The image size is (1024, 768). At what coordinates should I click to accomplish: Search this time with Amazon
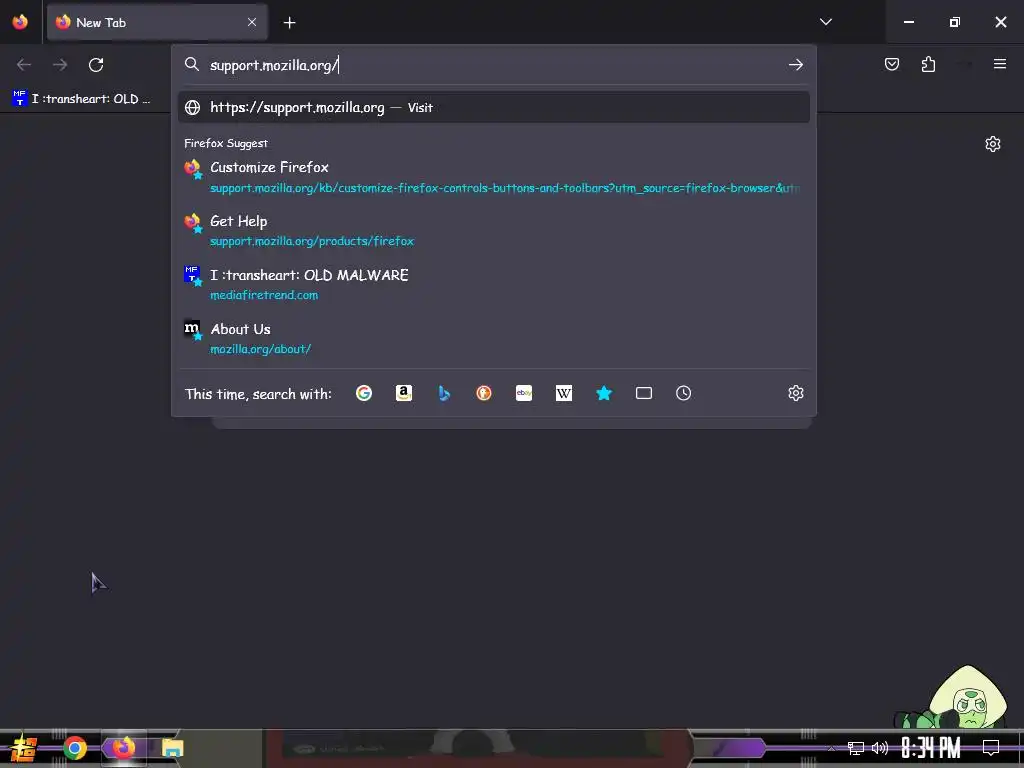(404, 393)
